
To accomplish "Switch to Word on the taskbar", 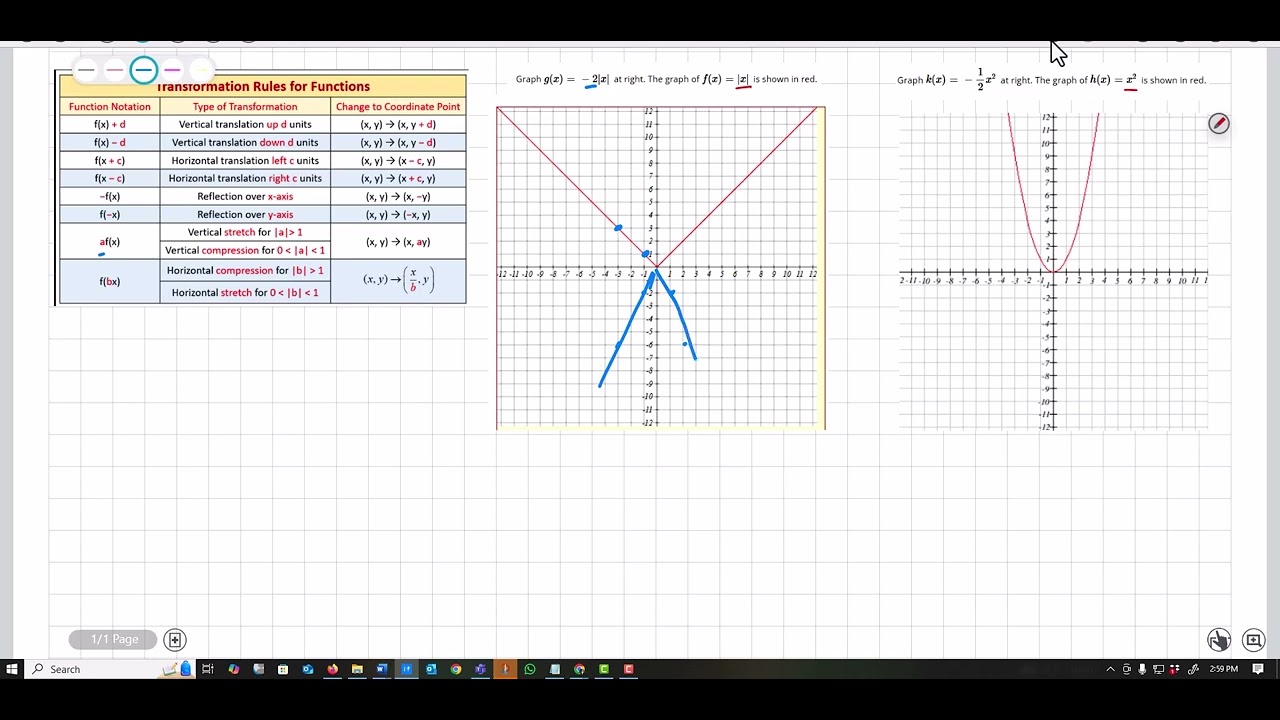I will click(x=381, y=669).
